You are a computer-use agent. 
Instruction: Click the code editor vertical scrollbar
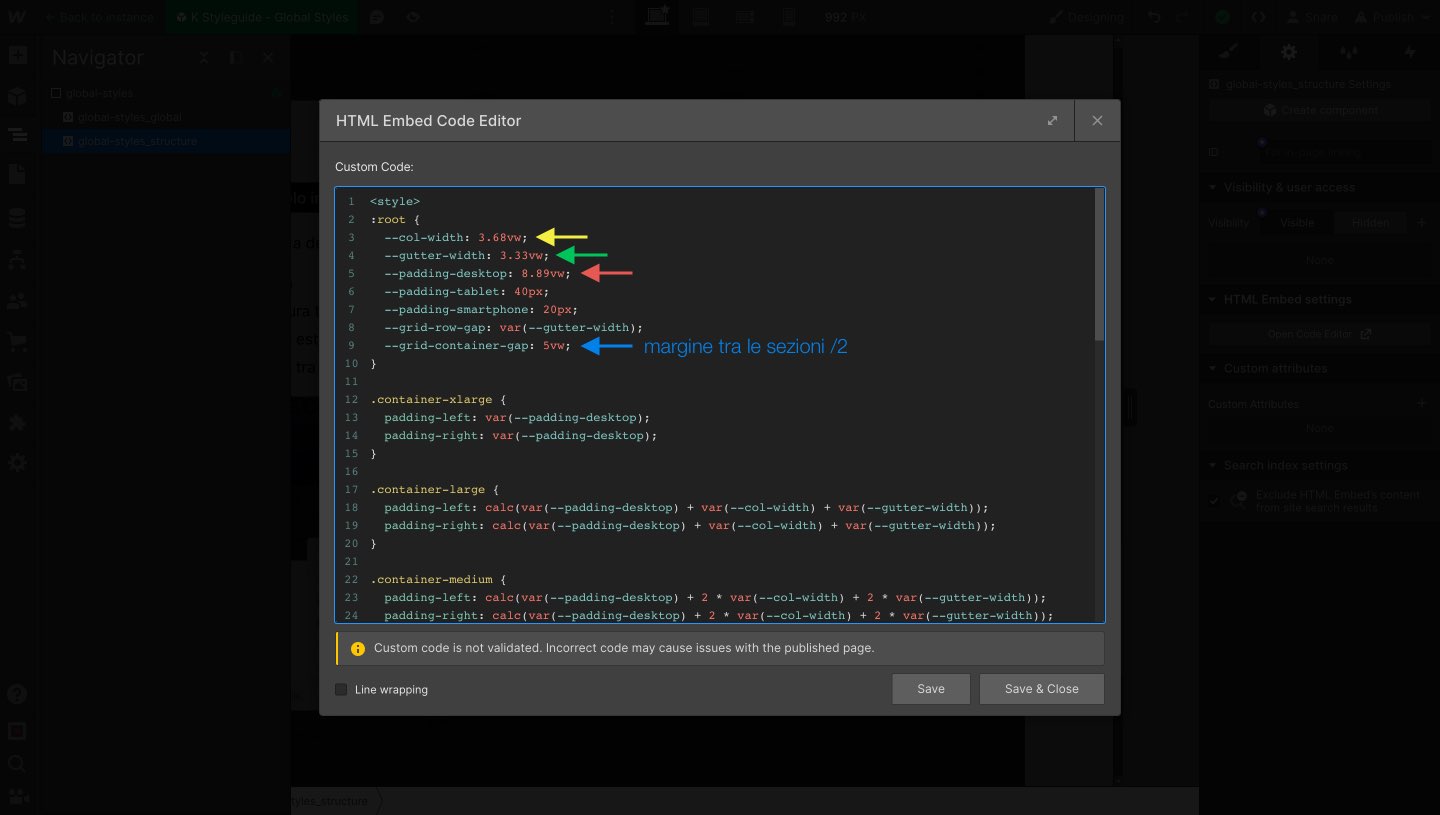pos(1099,265)
